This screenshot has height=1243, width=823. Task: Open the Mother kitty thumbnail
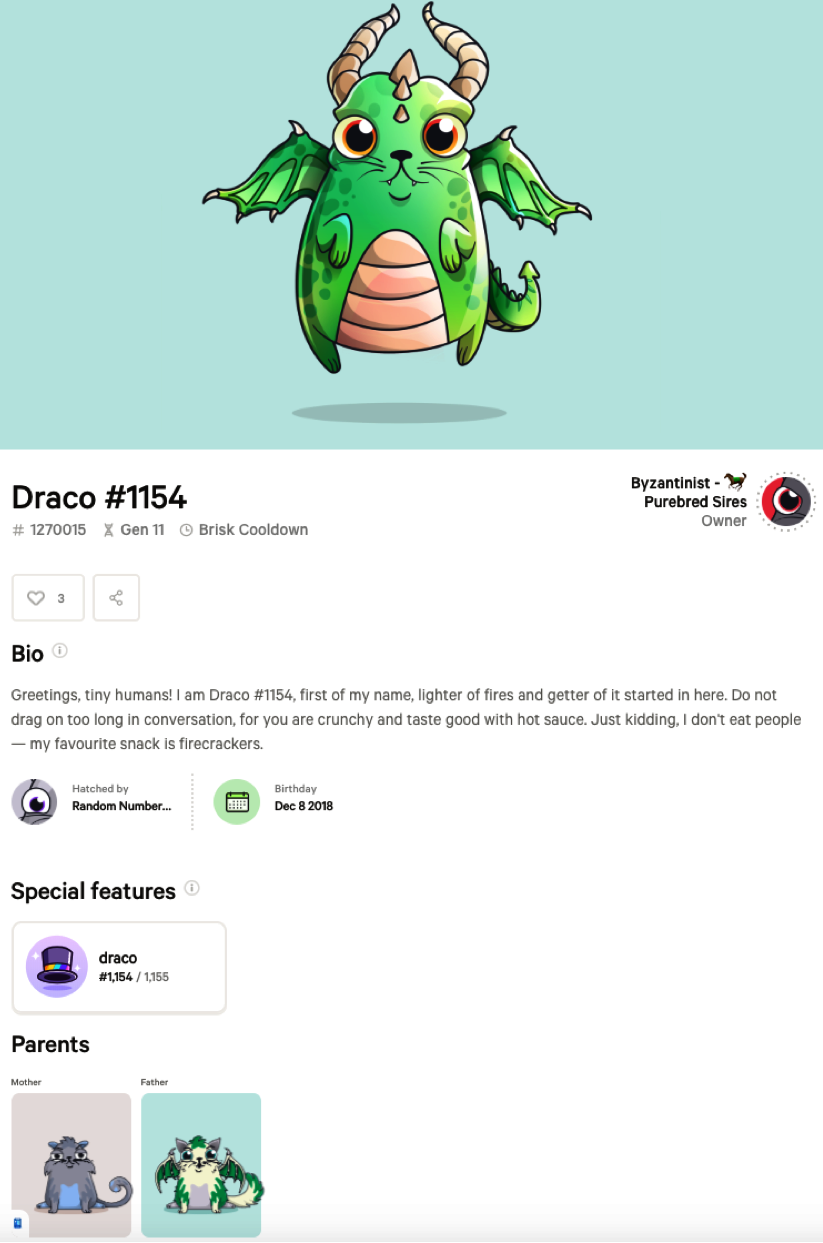71,1165
